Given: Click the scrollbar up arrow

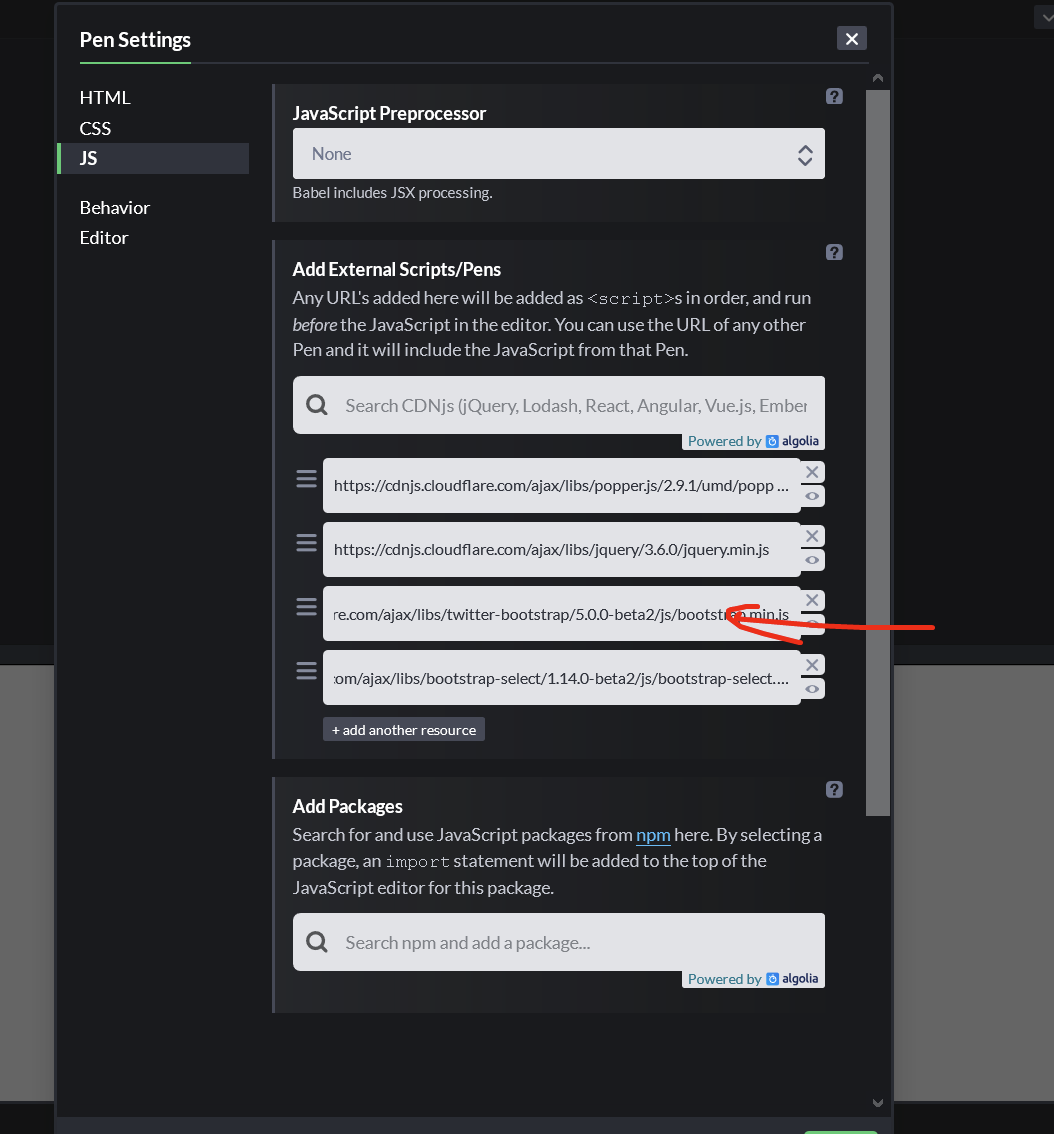Looking at the screenshot, I should point(877,78).
